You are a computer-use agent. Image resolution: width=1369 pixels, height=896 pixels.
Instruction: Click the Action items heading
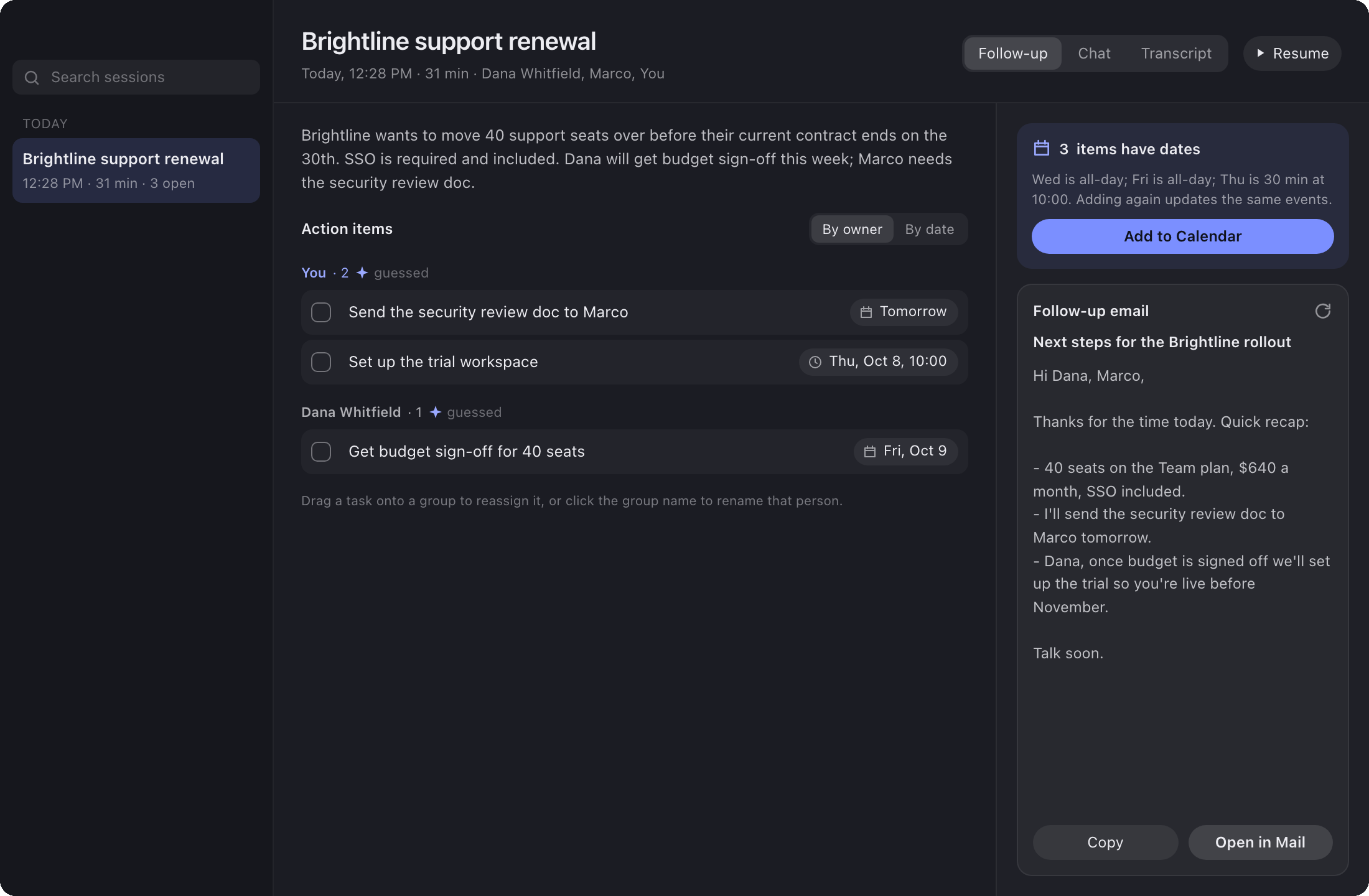pyautogui.click(x=347, y=229)
